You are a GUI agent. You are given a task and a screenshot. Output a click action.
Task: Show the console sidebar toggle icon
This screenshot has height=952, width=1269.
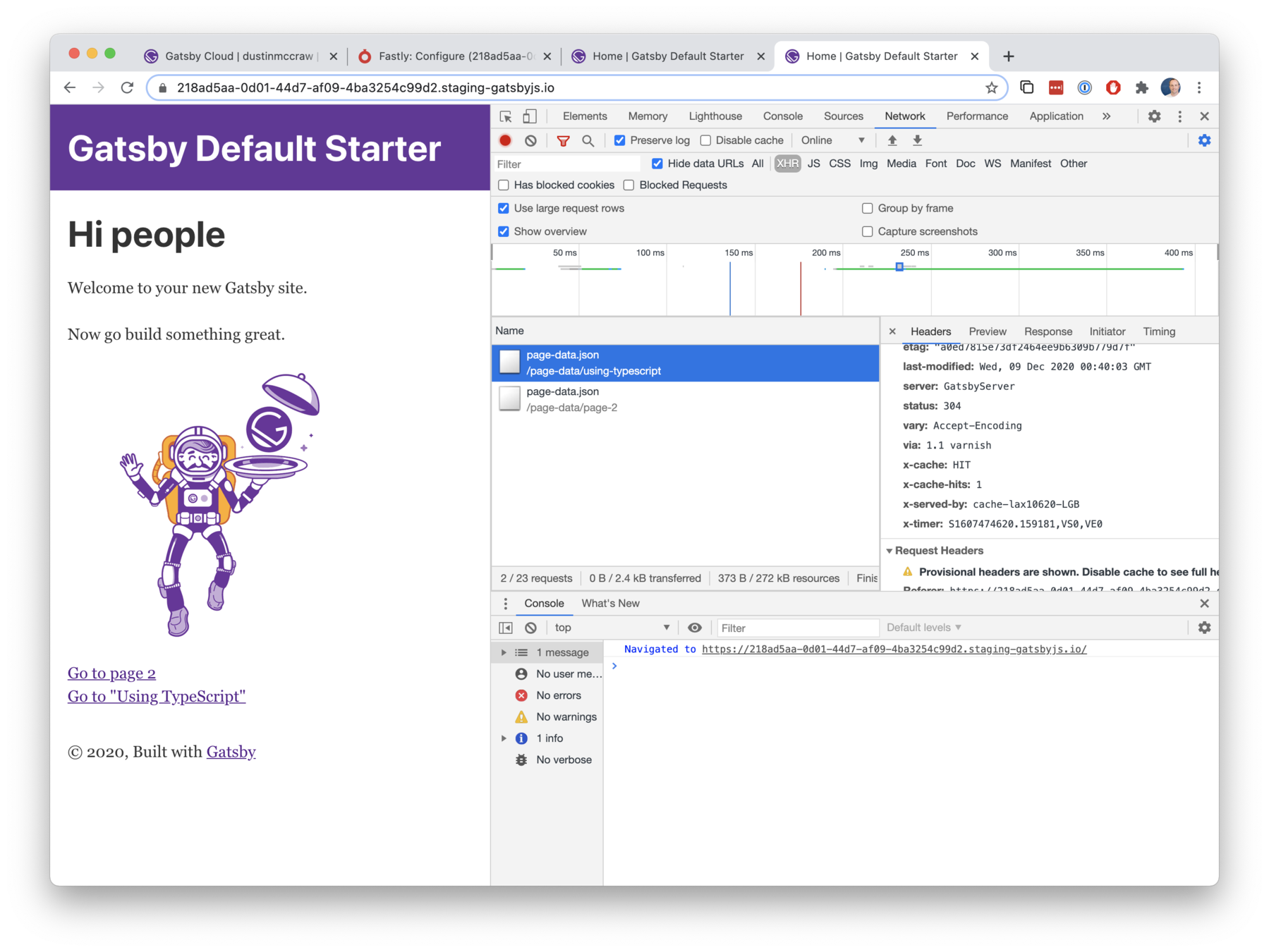506,628
